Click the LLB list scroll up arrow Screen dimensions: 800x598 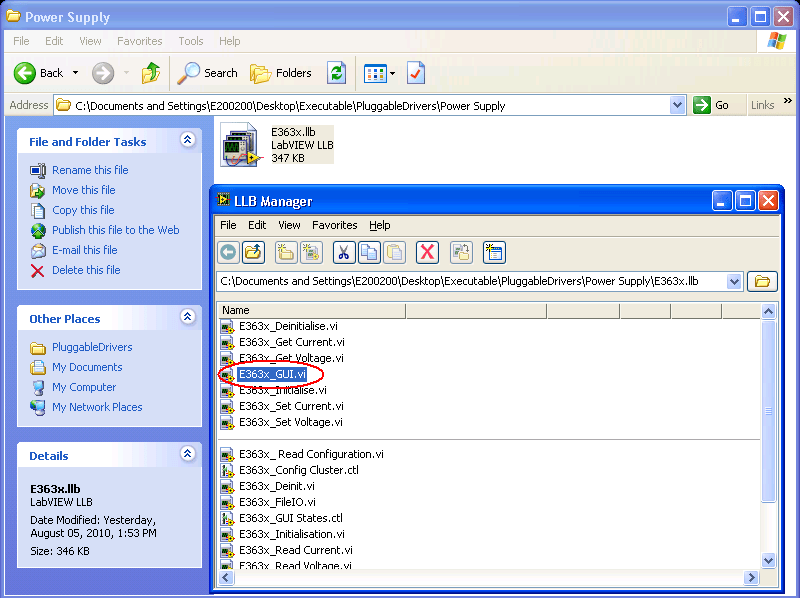tap(768, 311)
